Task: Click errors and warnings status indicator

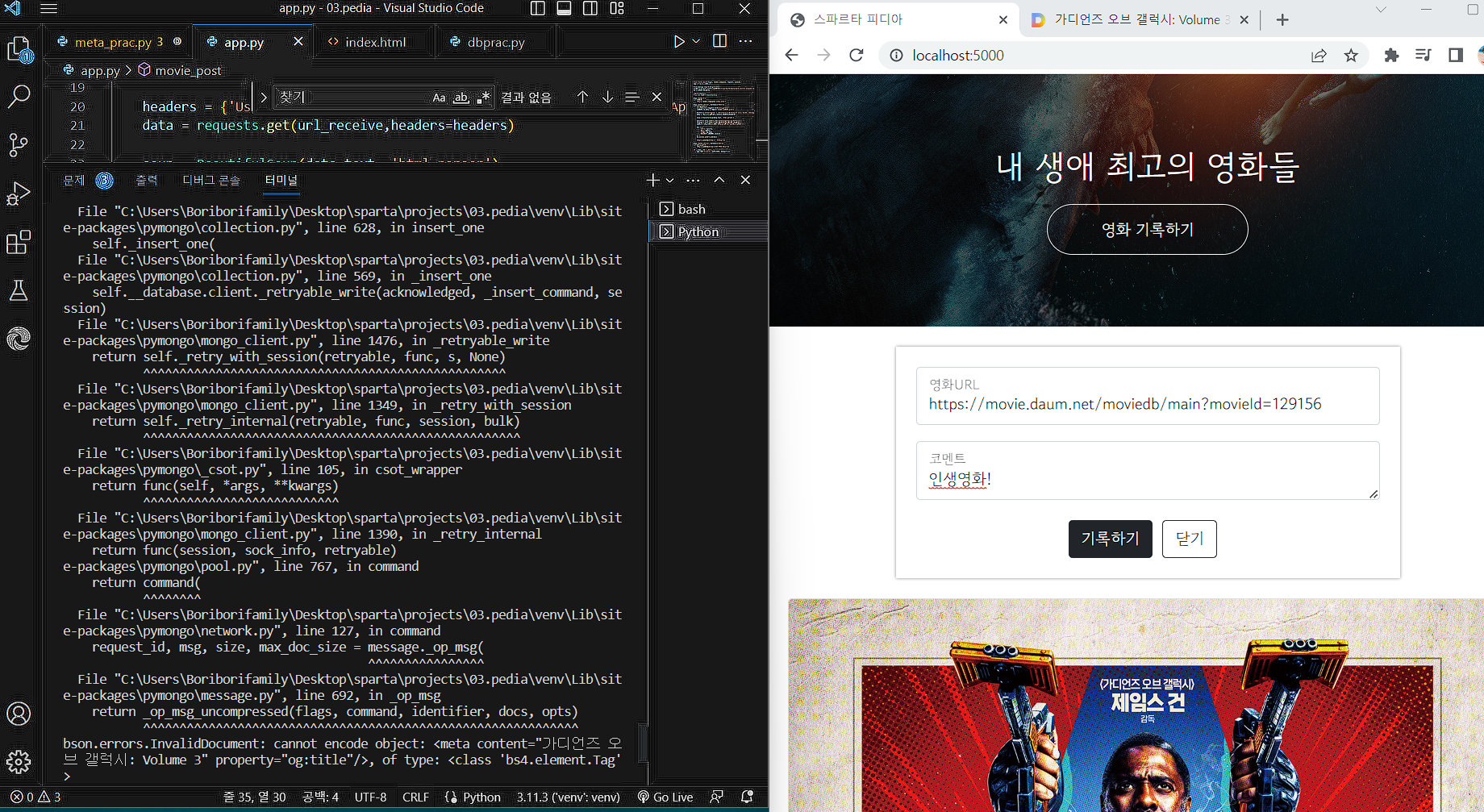Action: point(35,797)
